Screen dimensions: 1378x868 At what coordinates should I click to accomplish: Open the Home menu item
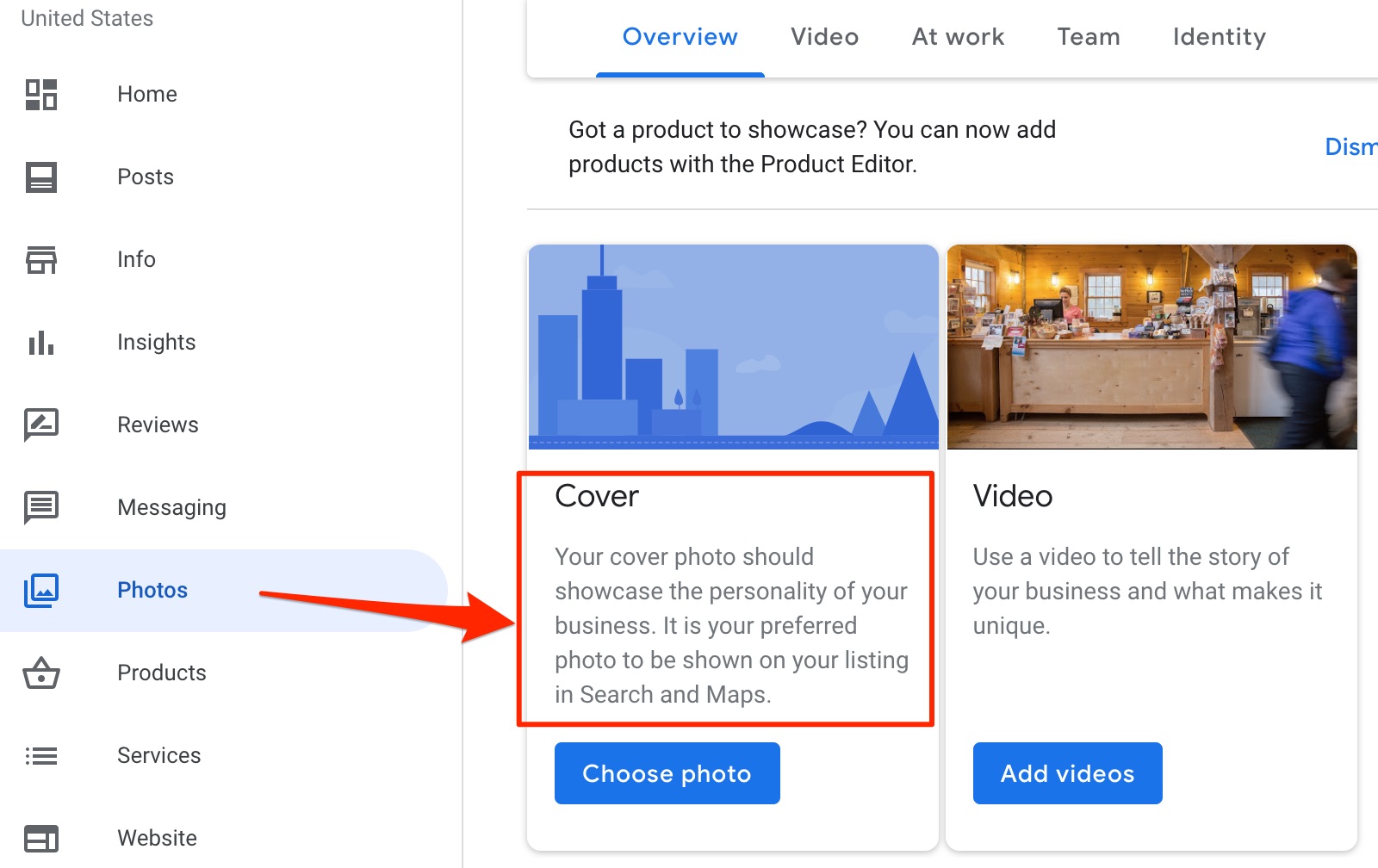pyautogui.click(x=147, y=94)
